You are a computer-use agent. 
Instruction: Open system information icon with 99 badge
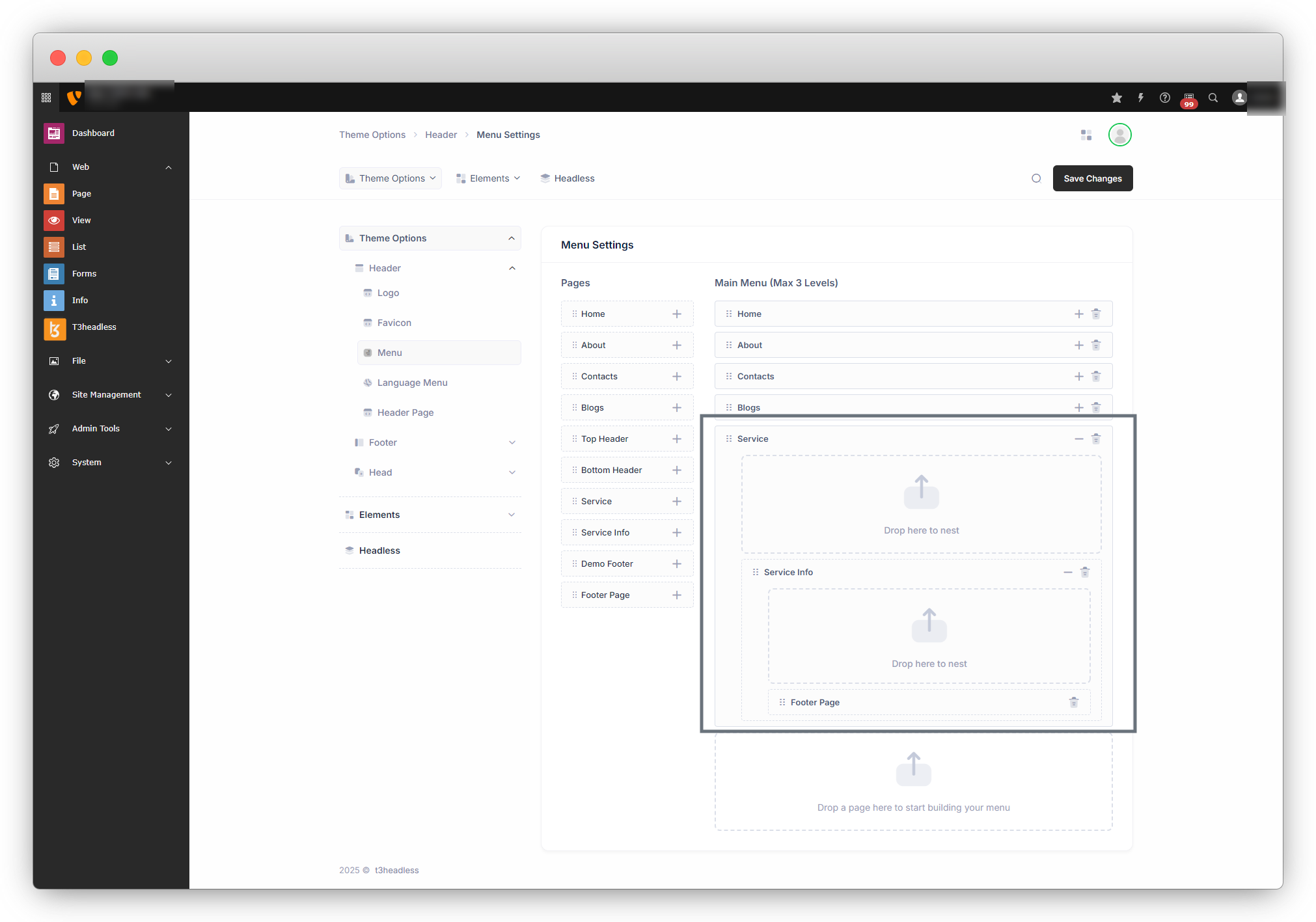pos(1188,98)
